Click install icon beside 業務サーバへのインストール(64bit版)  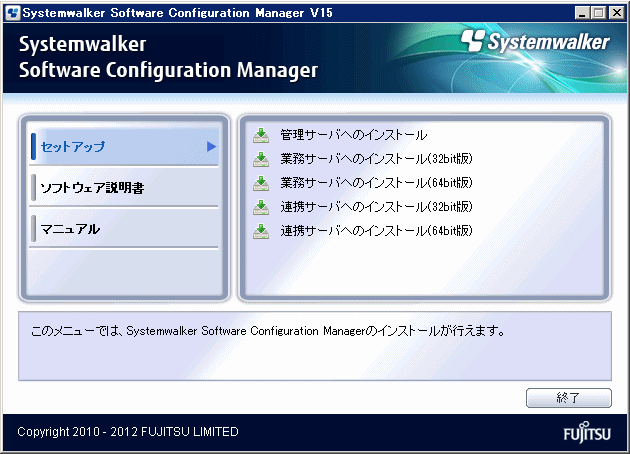pos(261,183)
